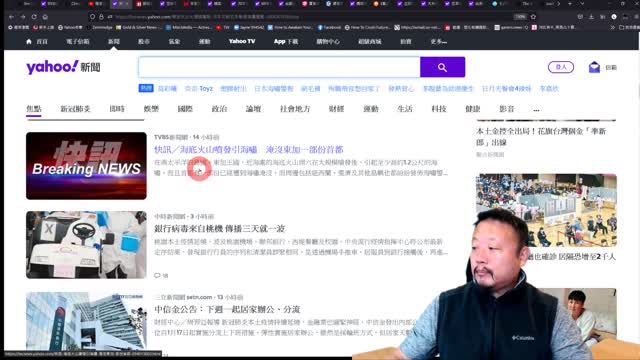Select the 健康 news tab
640x360 pixels.
[x=473, y=109]
